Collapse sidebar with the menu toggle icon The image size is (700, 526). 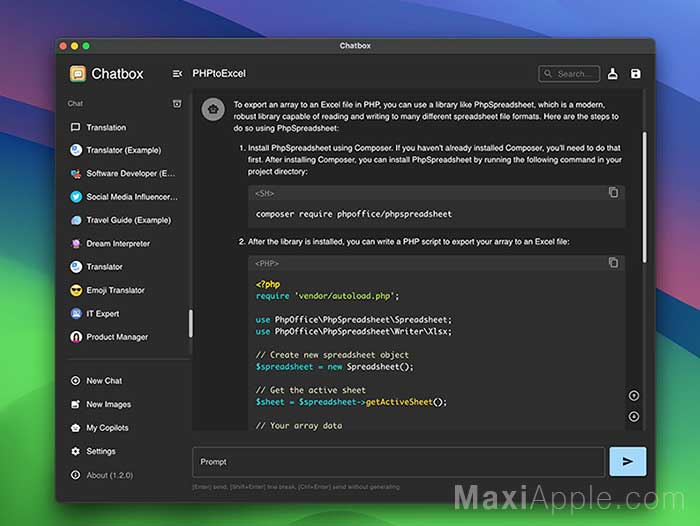pyautogui.click(x=177, y=74)
